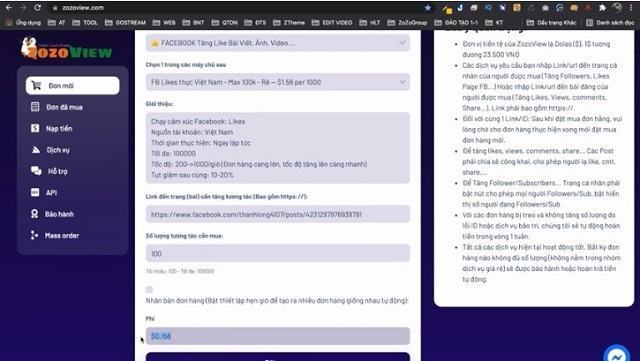The width and height of the screenshot is (640, 361).
Task: Open Dấu trang khác bookmarks folder
Action: tap(551, 22)
